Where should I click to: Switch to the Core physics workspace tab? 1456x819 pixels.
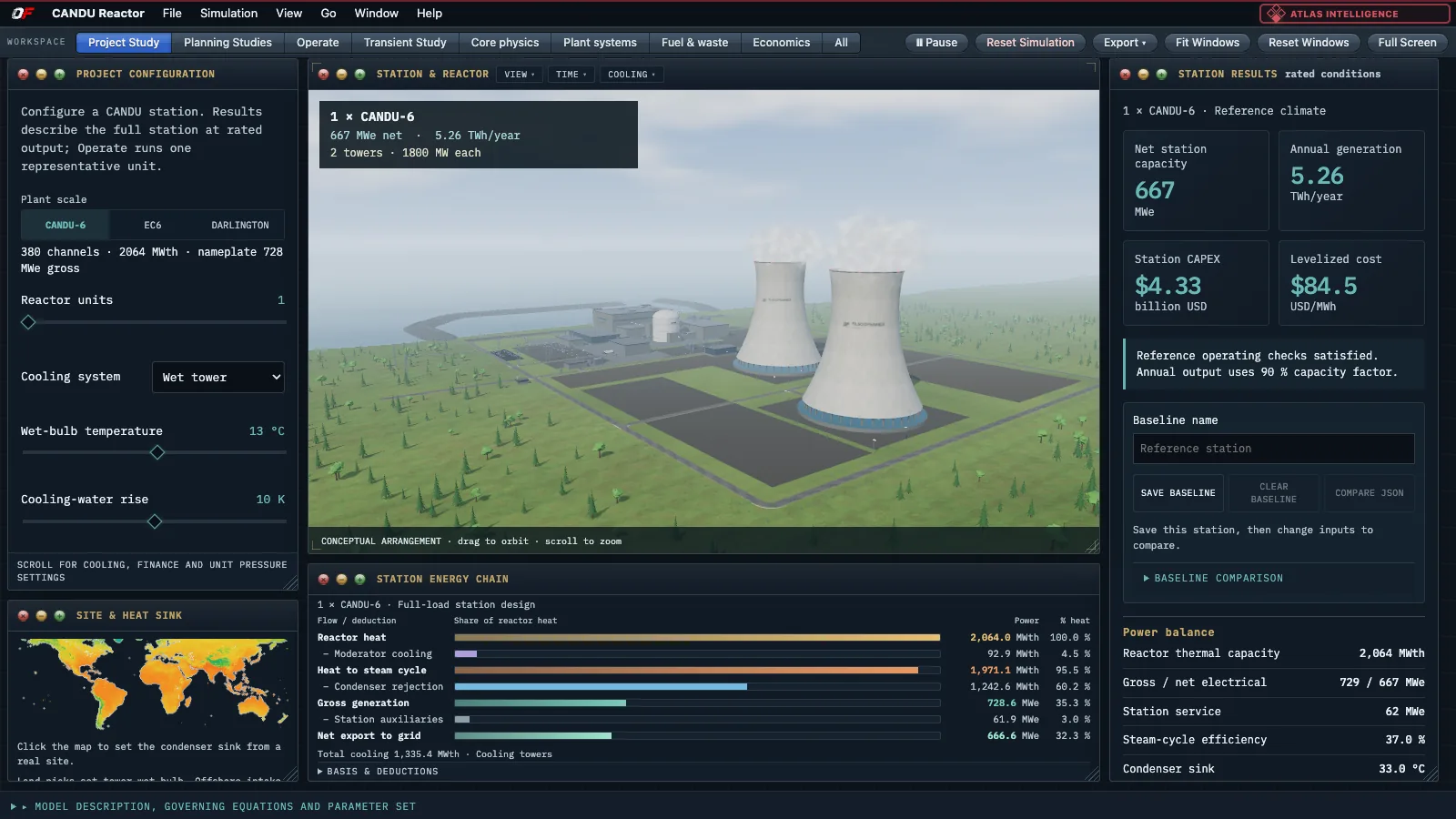tap(505, 43)
